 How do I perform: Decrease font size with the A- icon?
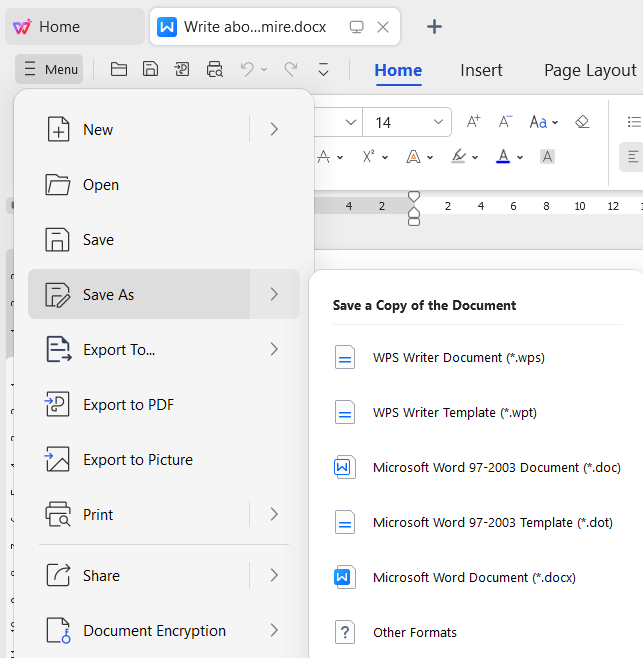click(505, 122)
